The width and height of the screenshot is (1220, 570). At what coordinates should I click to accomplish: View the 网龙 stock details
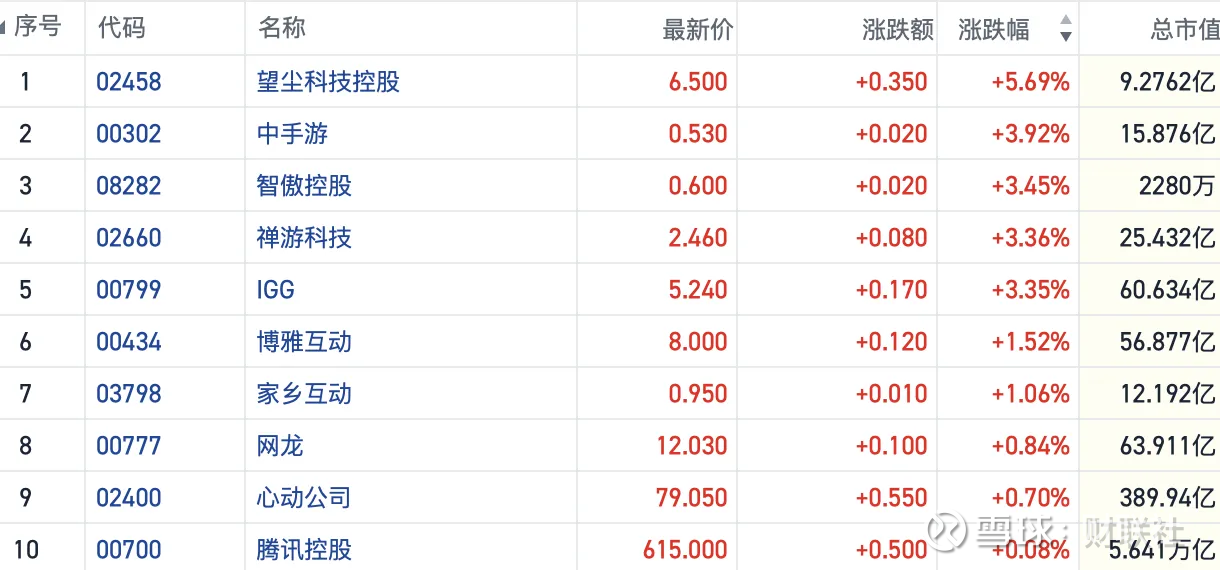click(x=280, y=445)
